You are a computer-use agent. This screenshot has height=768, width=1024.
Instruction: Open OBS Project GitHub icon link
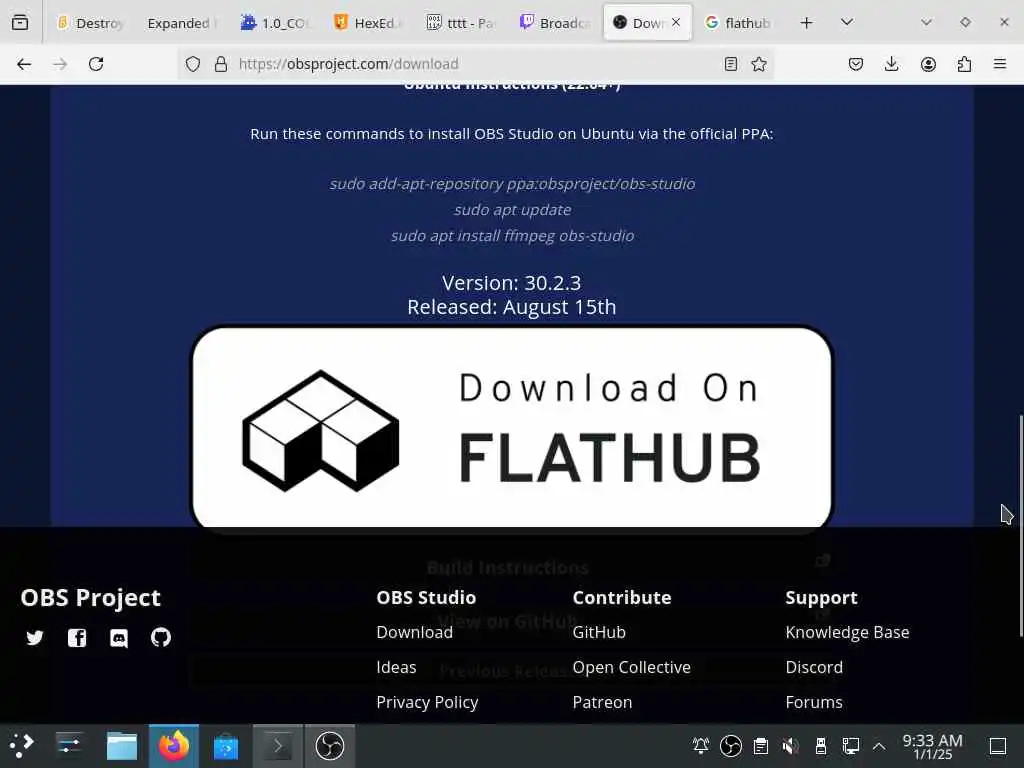(x=161, y=637)
